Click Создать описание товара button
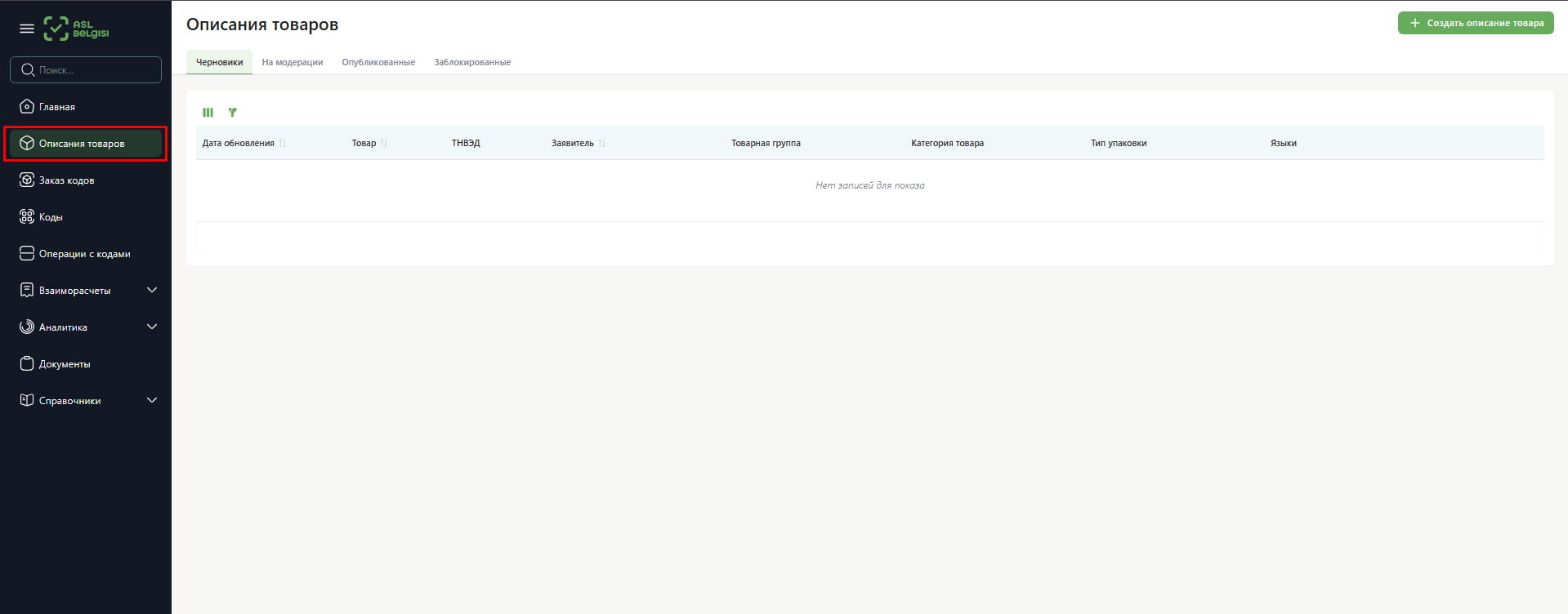This screenshot has height=614, width=1568. point(1476,23)
